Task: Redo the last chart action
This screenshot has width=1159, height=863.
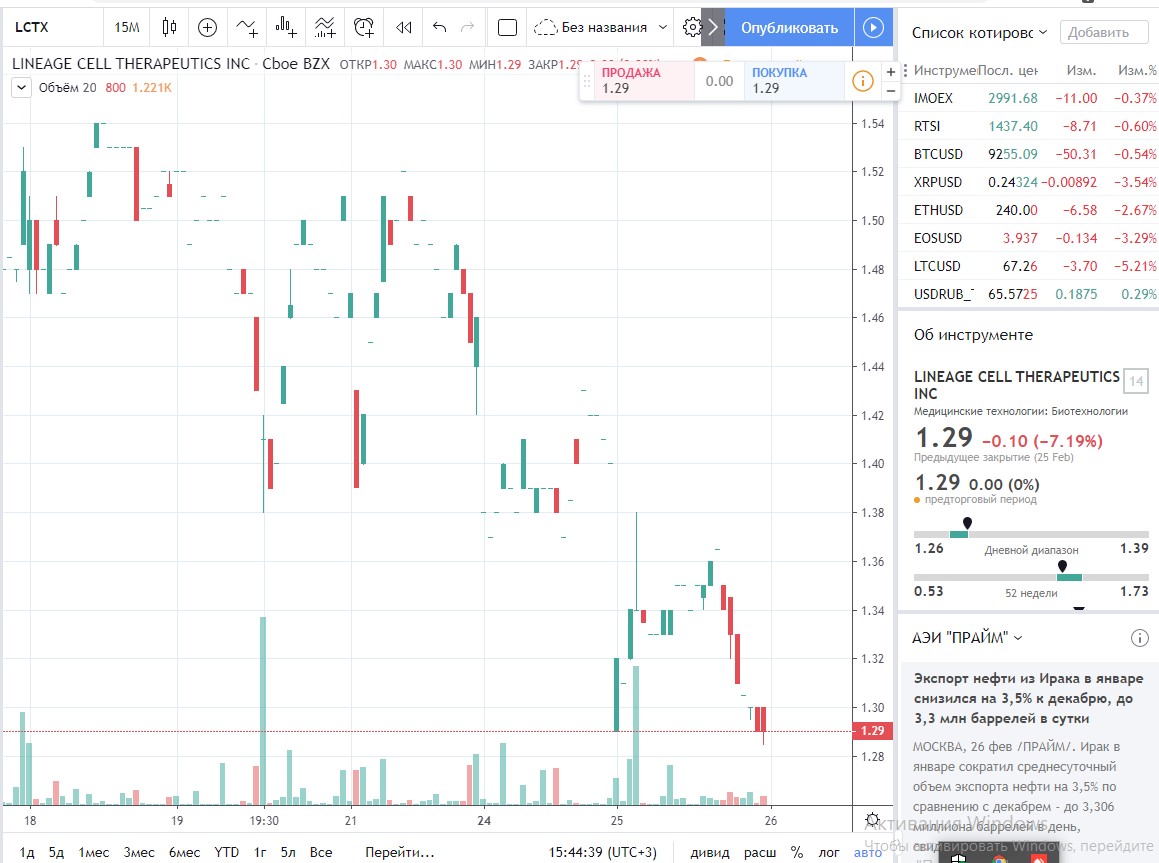Action: (467, 27)
